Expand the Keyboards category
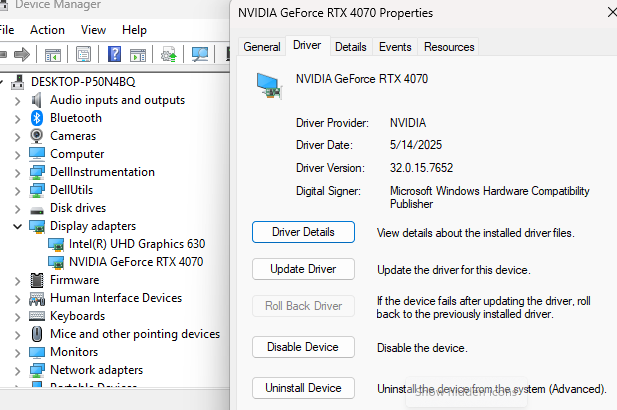The height and width of the screenshot is (410, 617). coord(17,316)
